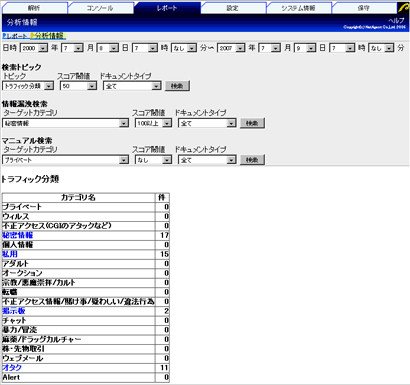Select the チャット table row
410x385 pixels.
coord(86,320)
